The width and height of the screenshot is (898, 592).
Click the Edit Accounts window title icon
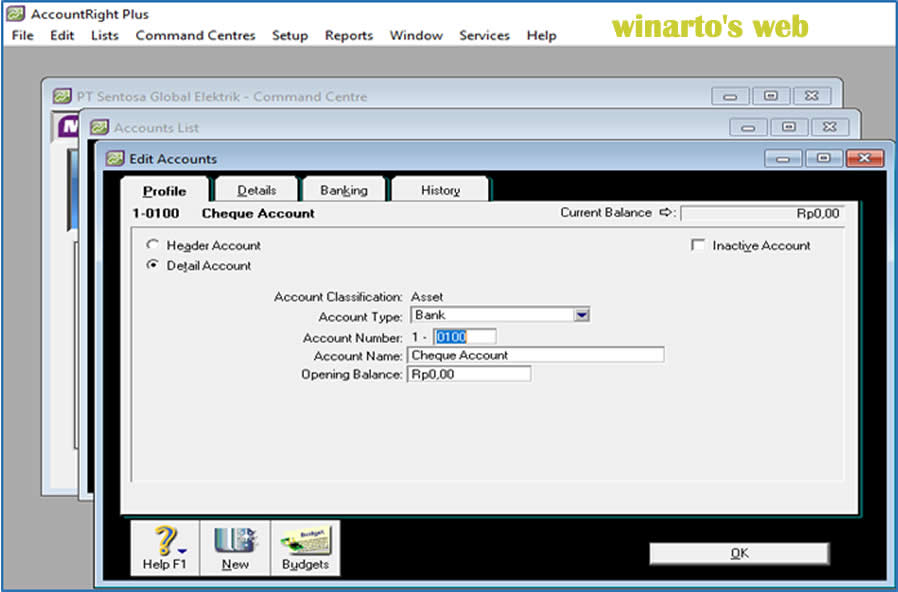115,159
